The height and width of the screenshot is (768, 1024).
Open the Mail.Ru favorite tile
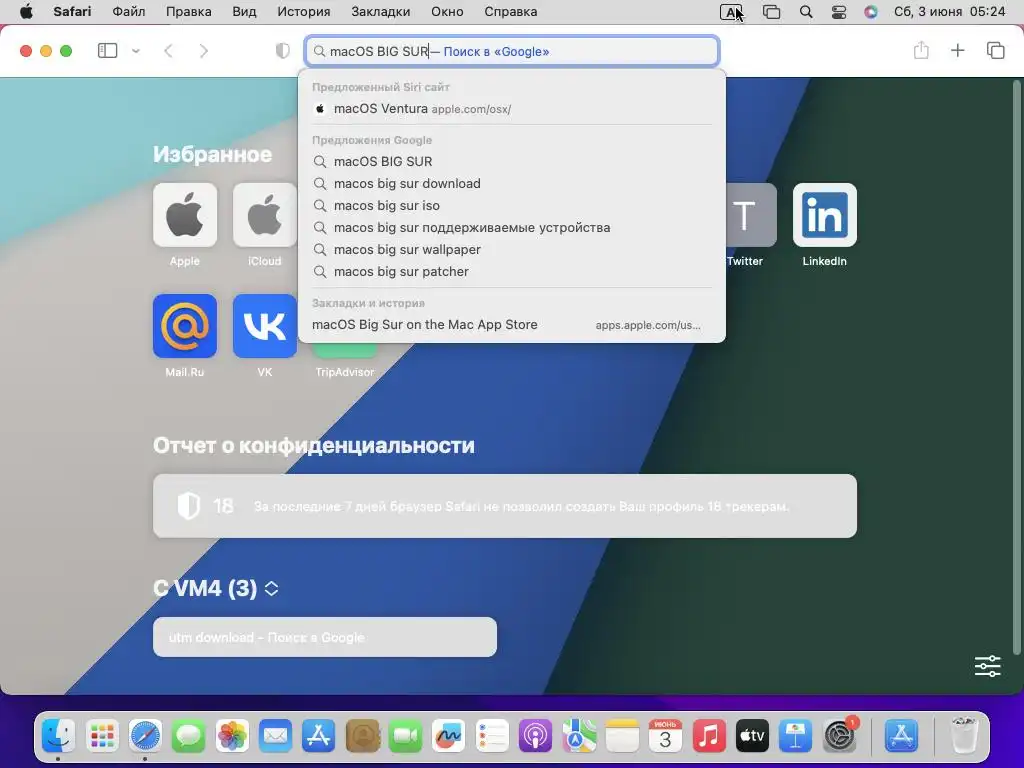[185, 326]
